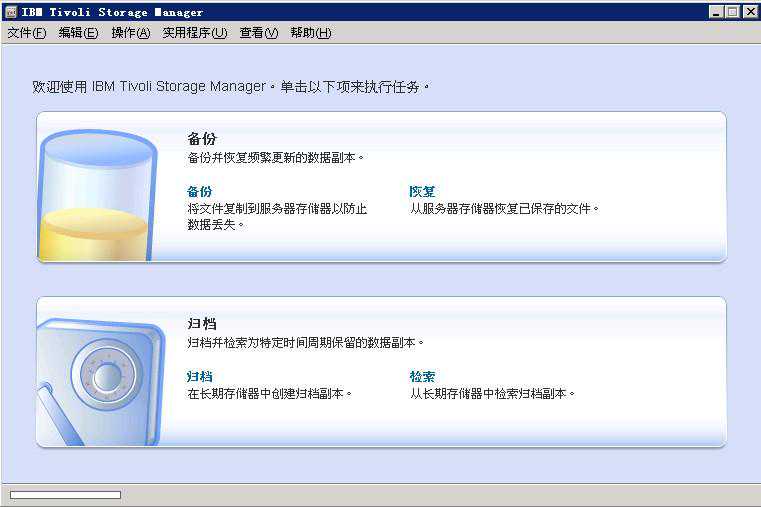Viewport: 761px width, 507px height.
Task: Minimize the Tivoli Storage Manager window
Action: (x=717, y=12)
